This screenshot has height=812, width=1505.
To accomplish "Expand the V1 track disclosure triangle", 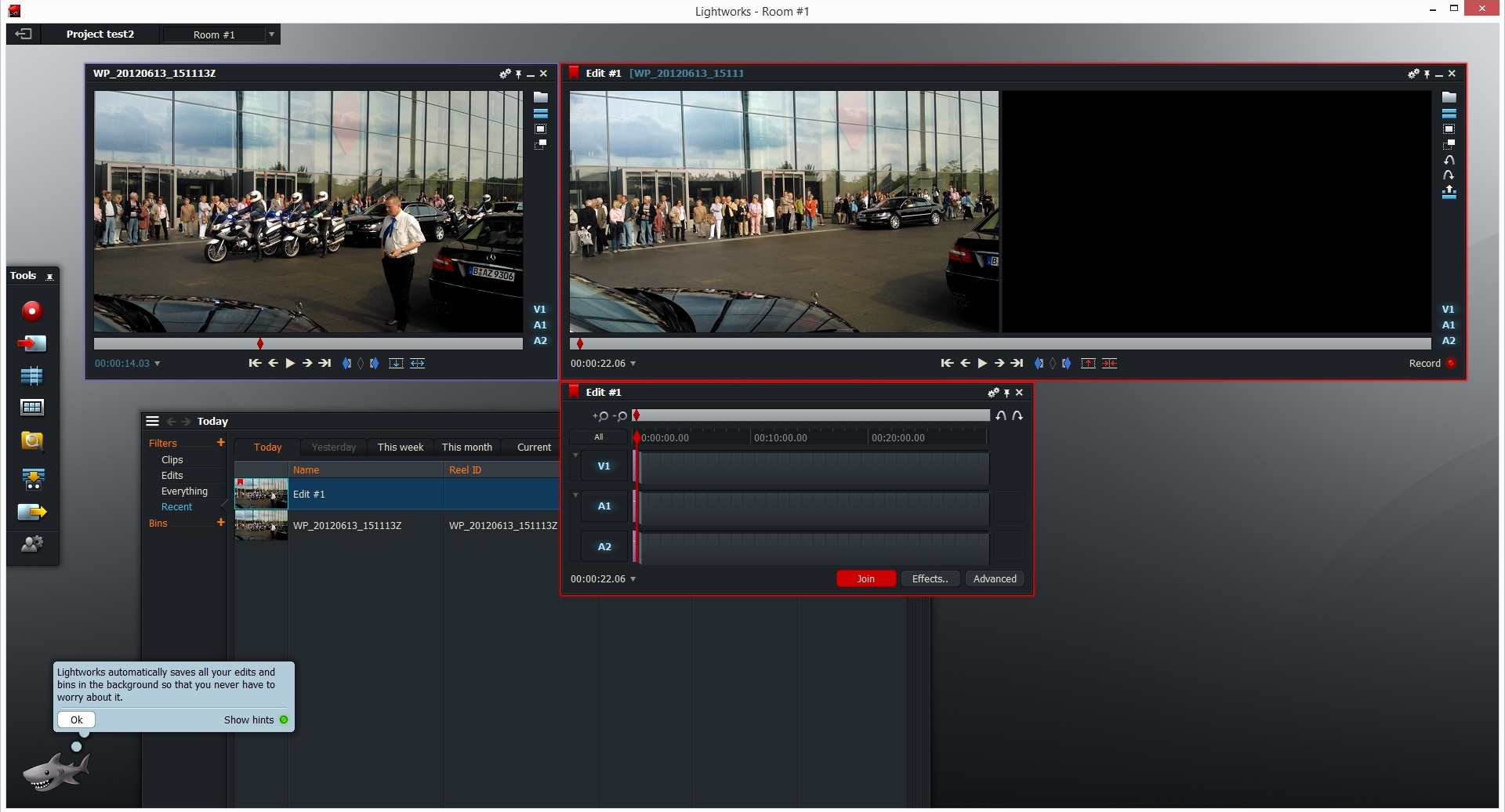I will [x=575, y=455].
